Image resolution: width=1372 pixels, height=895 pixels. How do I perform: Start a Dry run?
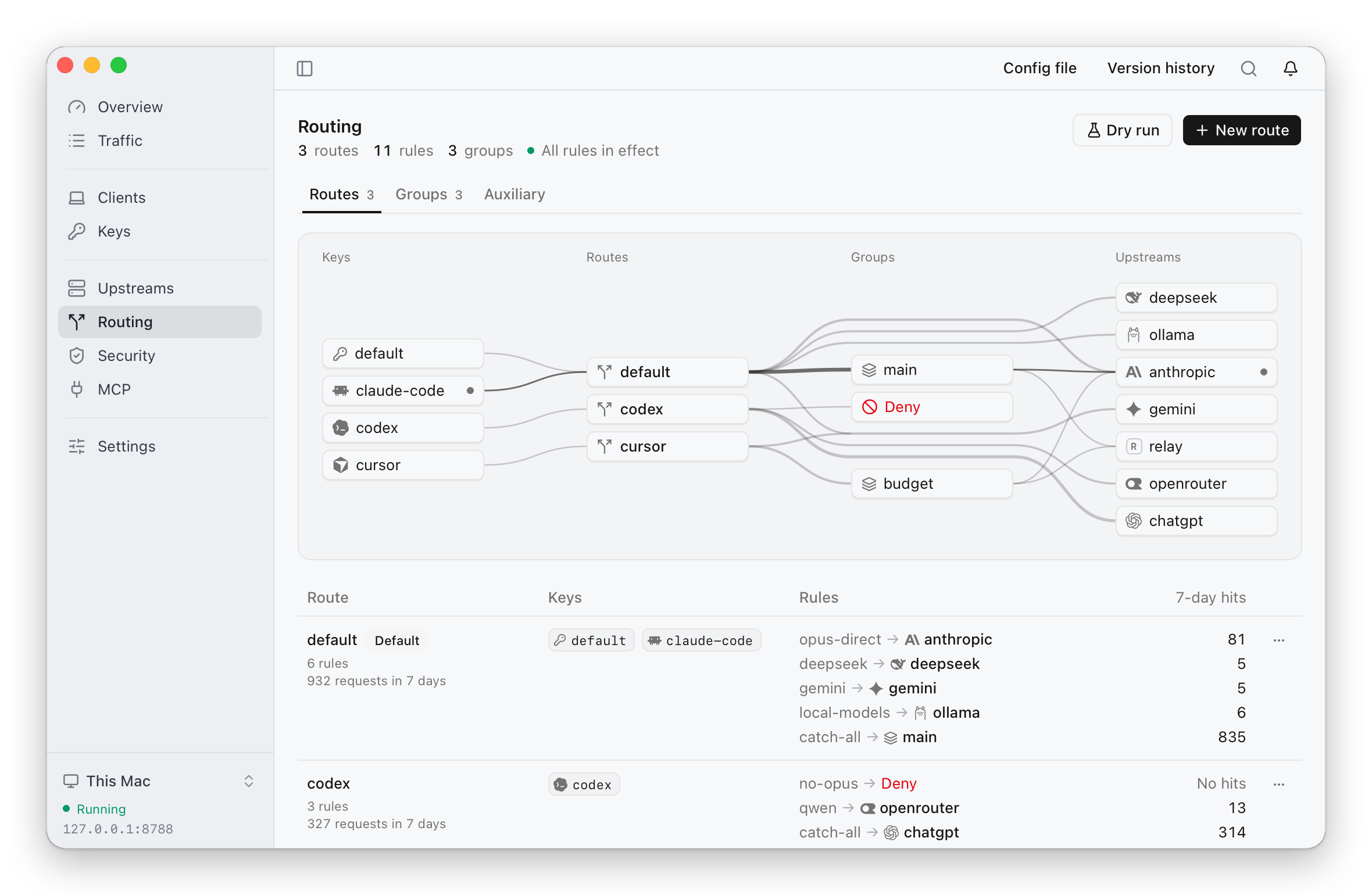[1122, 130]
